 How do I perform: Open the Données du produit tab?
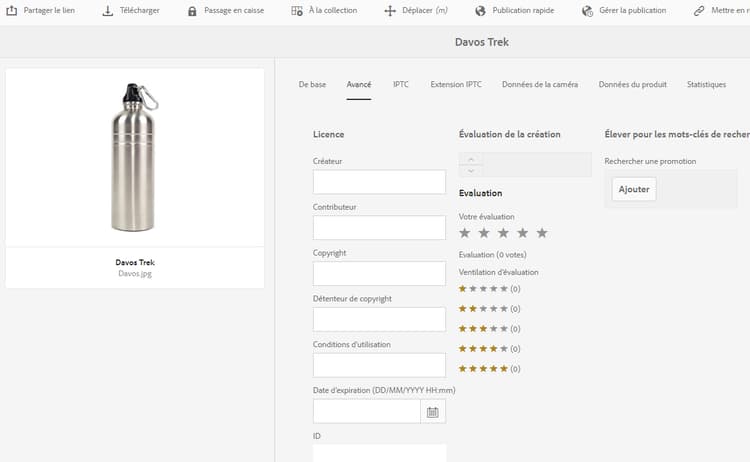[632, 85]
